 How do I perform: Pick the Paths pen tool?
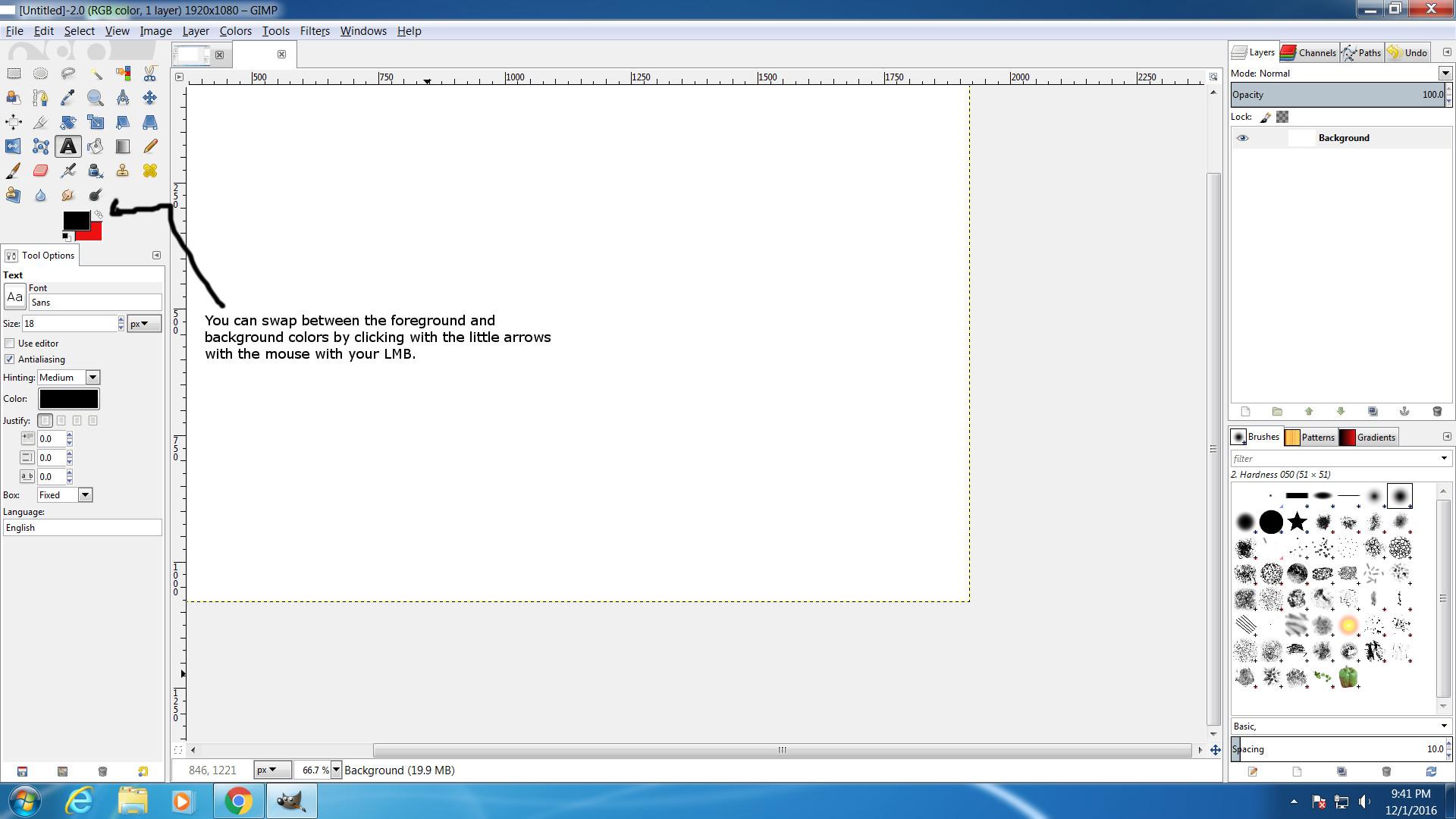point(41,98)
